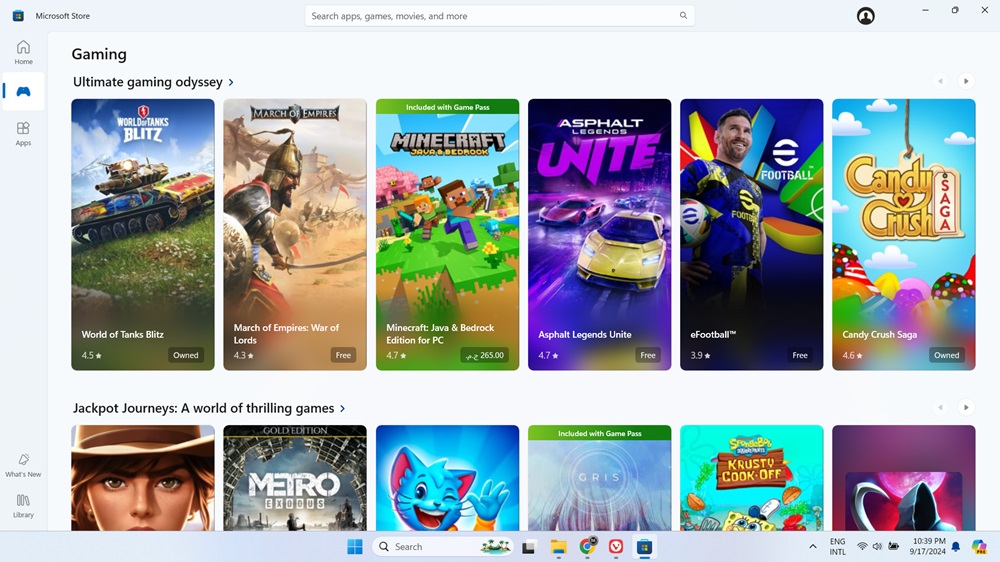Screen dimensions: 1000x562
Task: Open Minecraft: Java & Bedrock Edition card
Action: pos(447,234)
